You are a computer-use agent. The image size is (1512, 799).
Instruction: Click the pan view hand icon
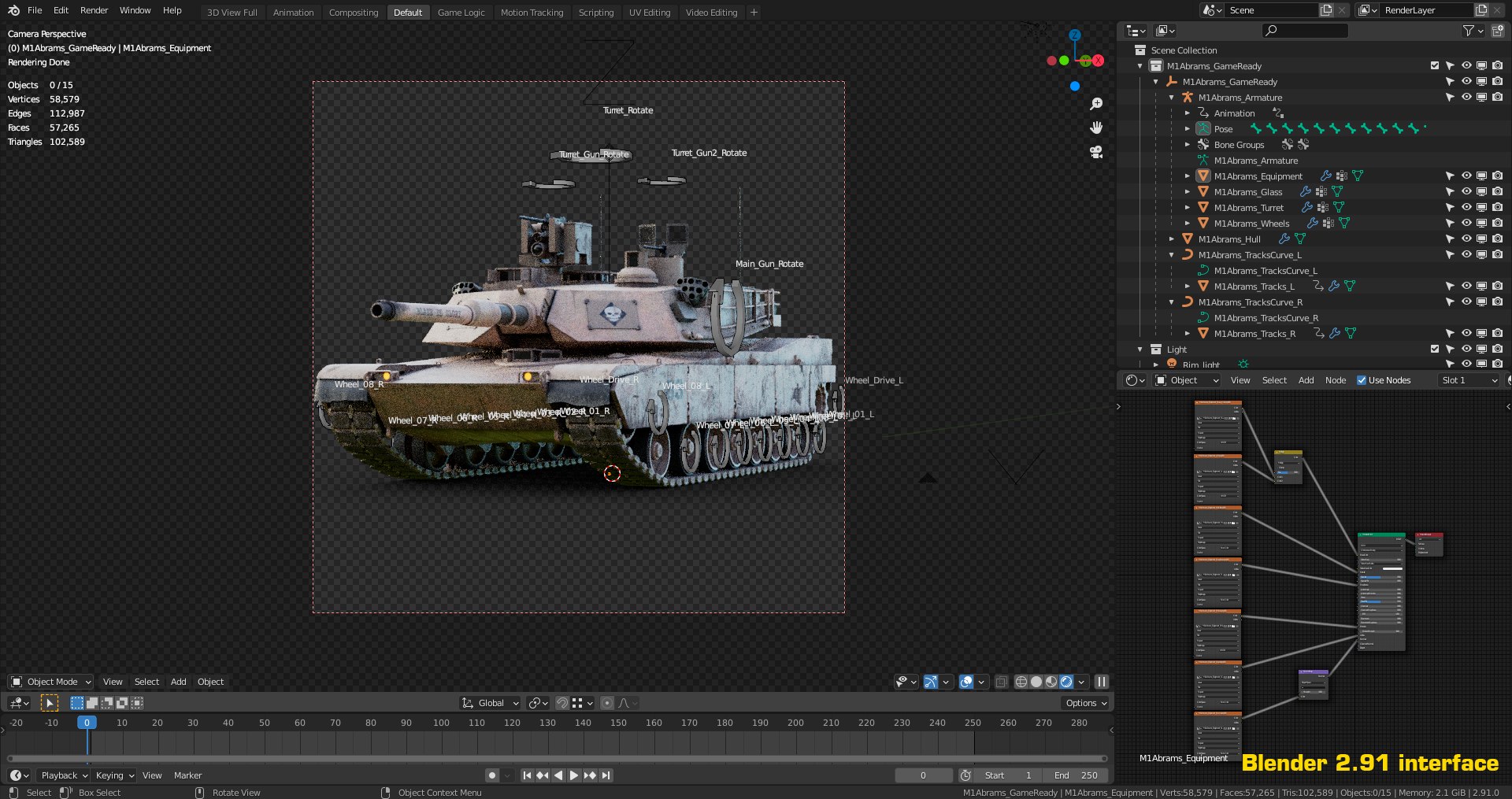pyautogui.click(x=1096, y=128)
